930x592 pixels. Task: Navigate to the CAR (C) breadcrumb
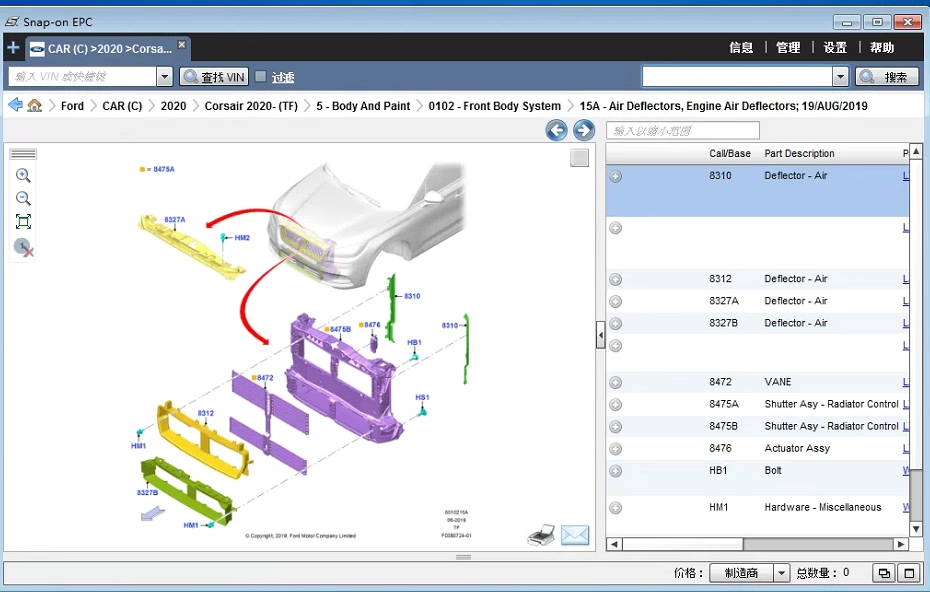click(x=122, y=106)
